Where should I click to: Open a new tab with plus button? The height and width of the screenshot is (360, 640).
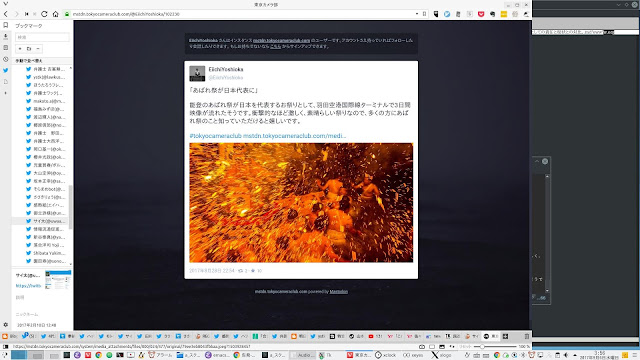[x=505, y=336]
